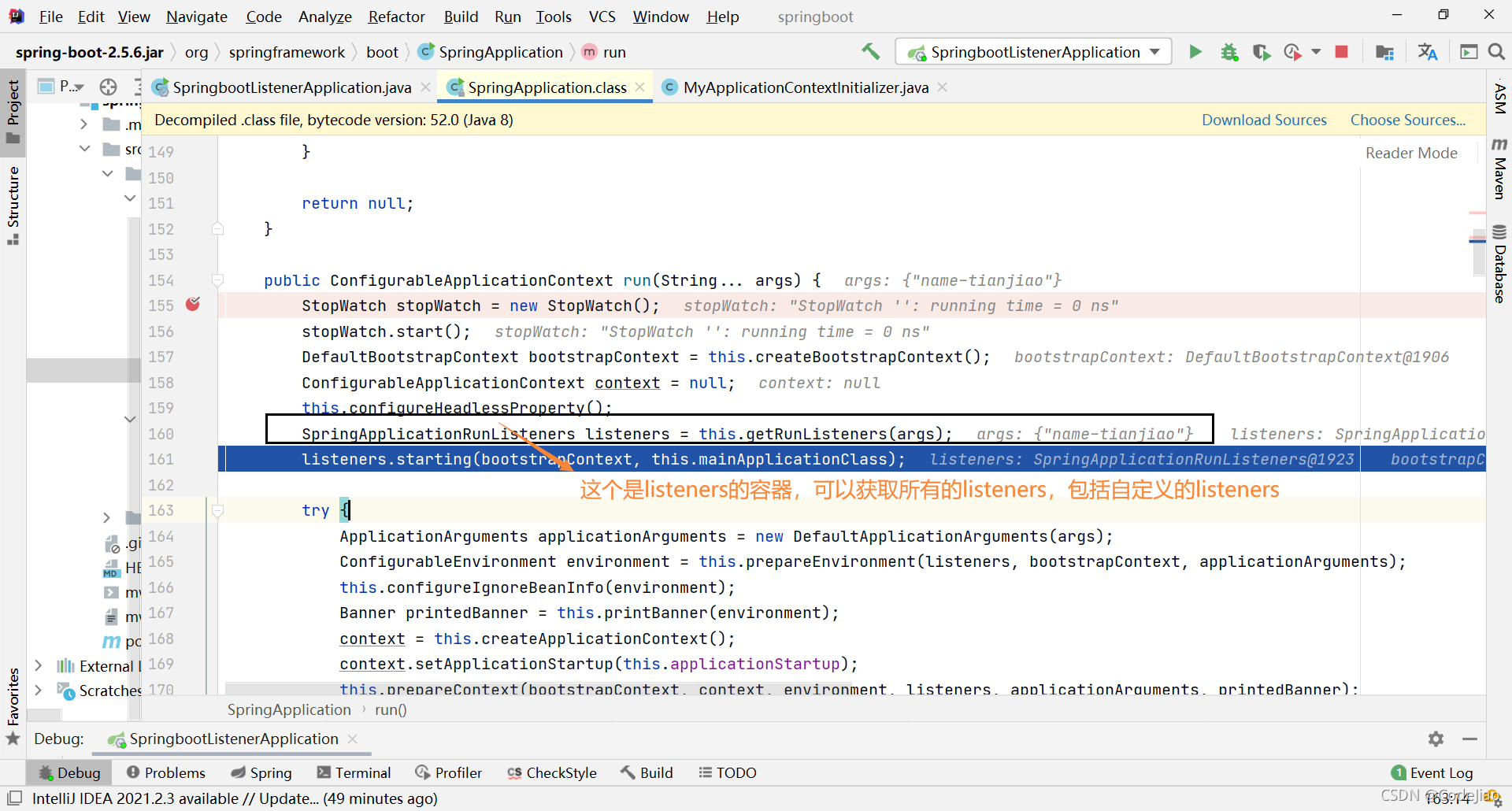Toggle tool window quick access icon in status bar
The height and width of the screenshot is (811, 1512).
[x=14, y=798]
